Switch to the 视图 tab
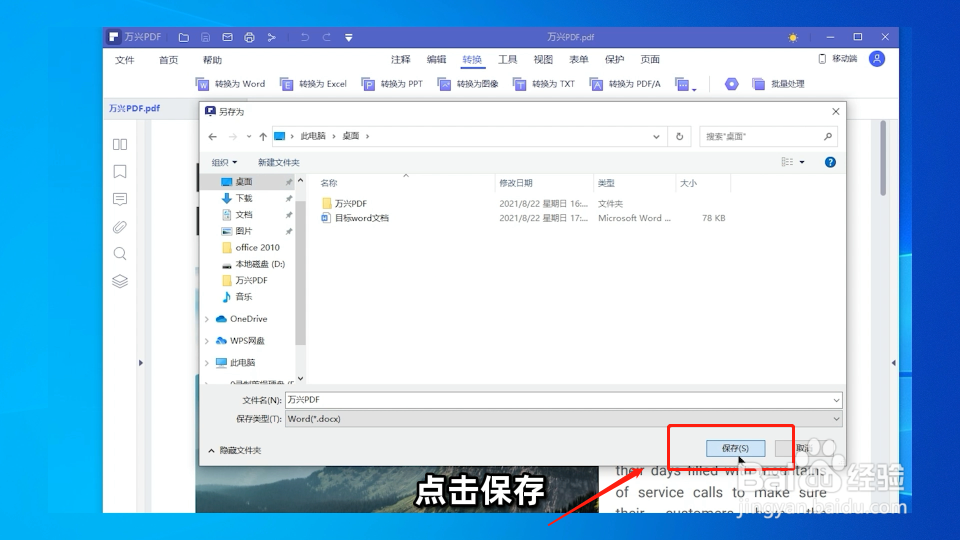Image resolution: width=960 pixels, height=540 pixels. click(543, 59)
